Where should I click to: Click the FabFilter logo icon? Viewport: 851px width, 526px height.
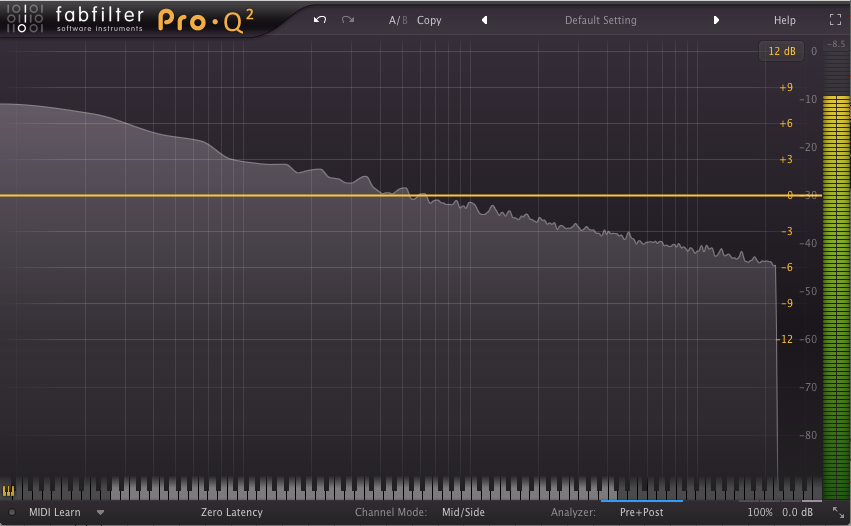(x=24, y=18)
